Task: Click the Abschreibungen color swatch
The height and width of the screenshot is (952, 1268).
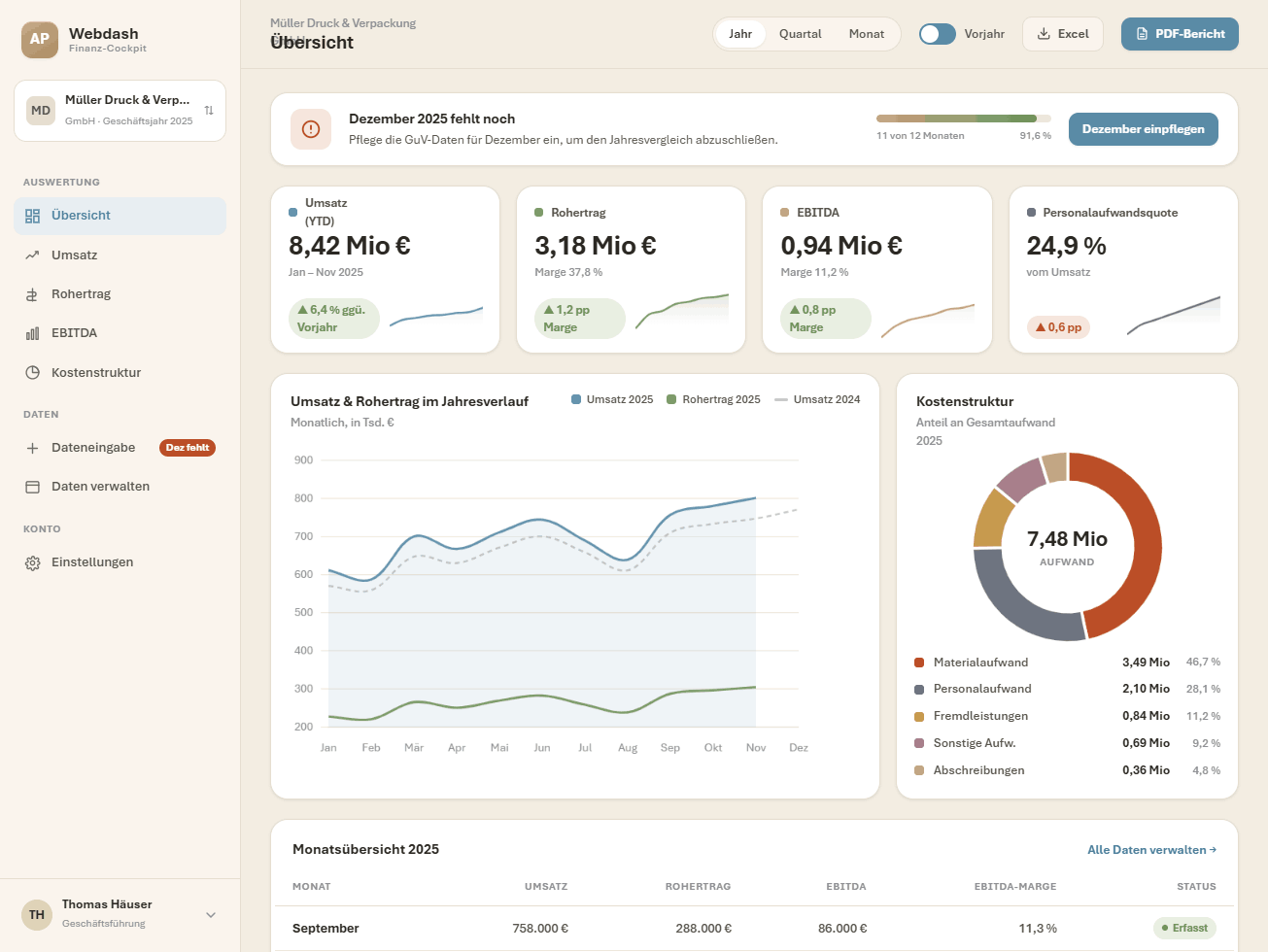Action: [x=919, y=770]
